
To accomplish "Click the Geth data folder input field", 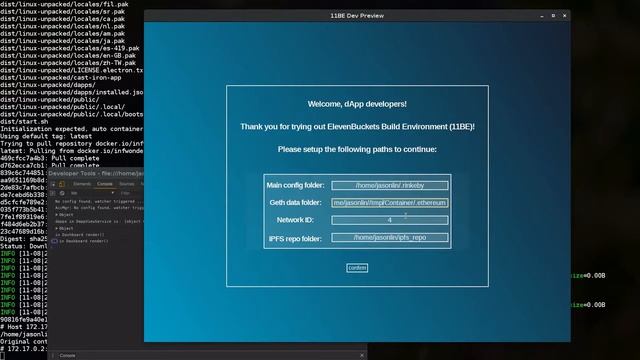I will tap(390, 203).
